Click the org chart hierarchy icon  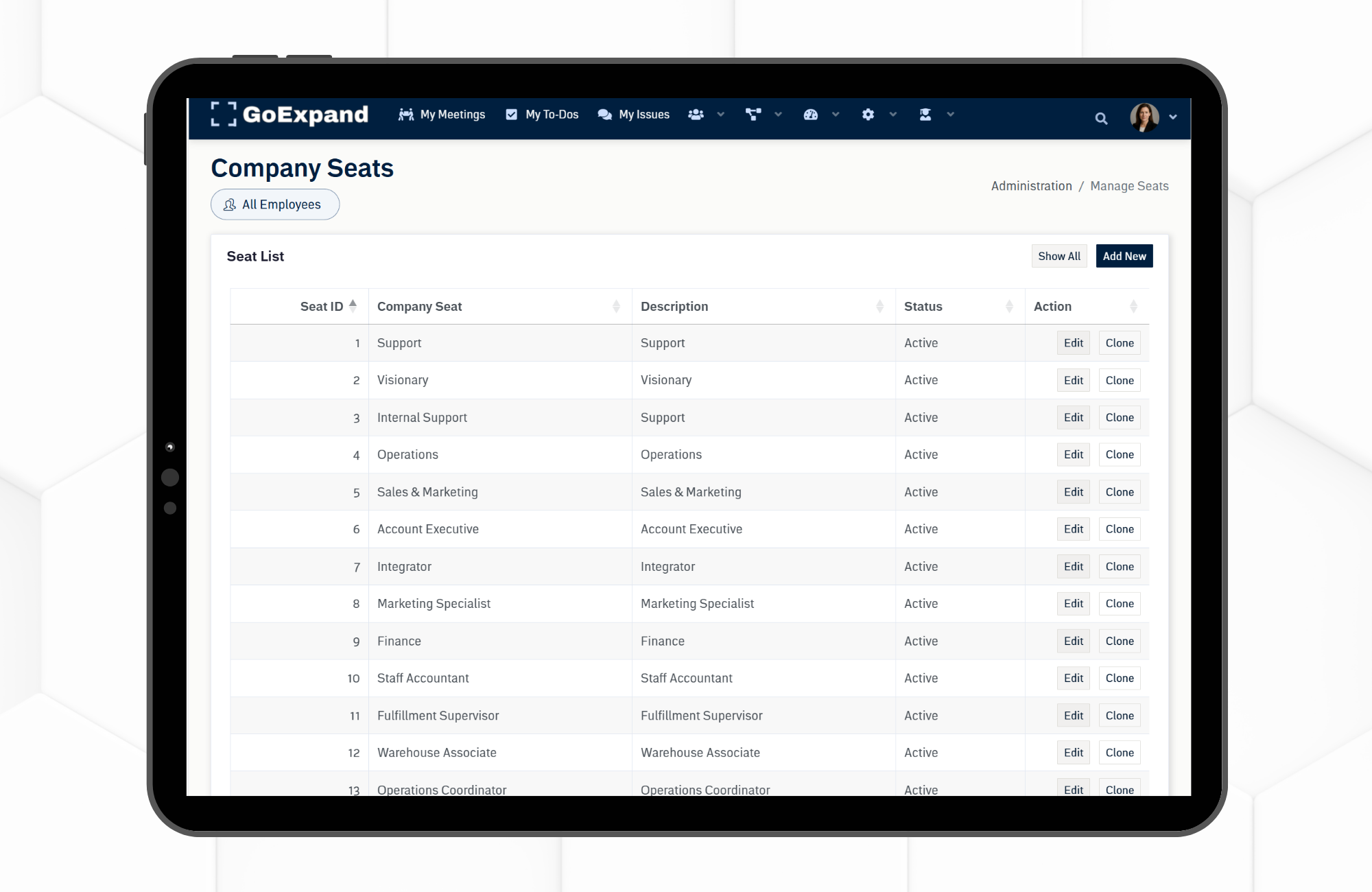coord(753,115)
